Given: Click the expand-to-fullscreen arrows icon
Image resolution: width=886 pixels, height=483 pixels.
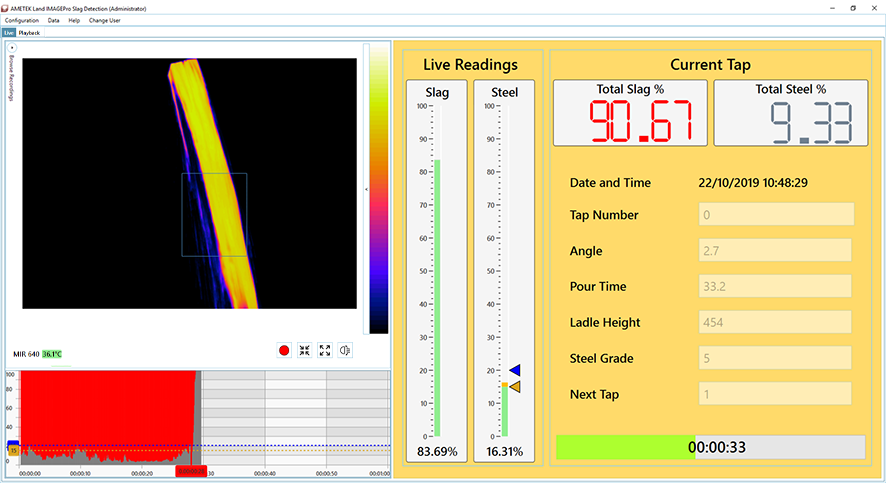Looking at the screenshot, I should click(x=324, y=350).
